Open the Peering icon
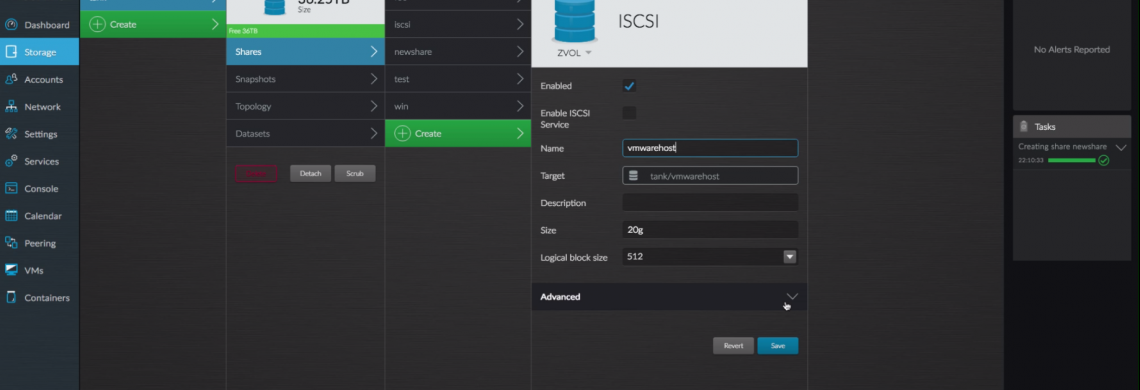Image resolution: width=1140 pixels, height=390 pixels. tap(11, 243)
